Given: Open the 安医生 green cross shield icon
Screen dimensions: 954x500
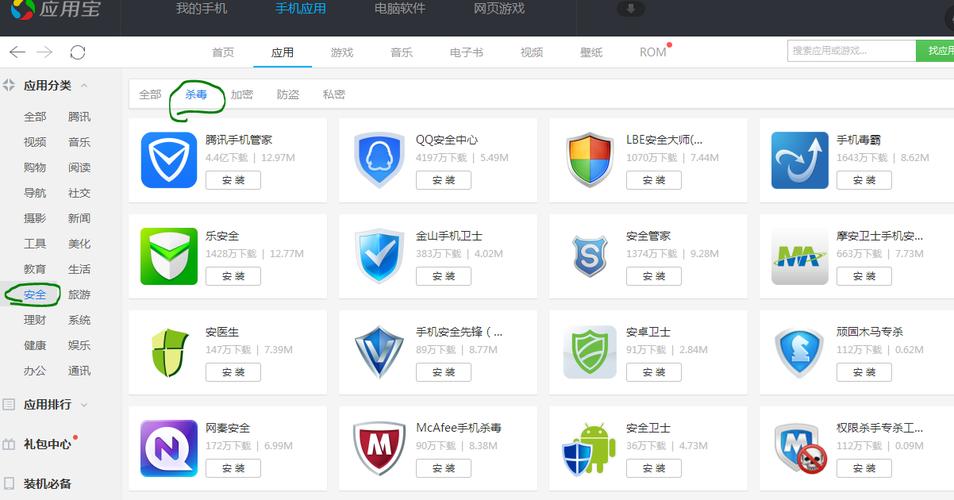Looking at the screenshot, I should [169, 352].
